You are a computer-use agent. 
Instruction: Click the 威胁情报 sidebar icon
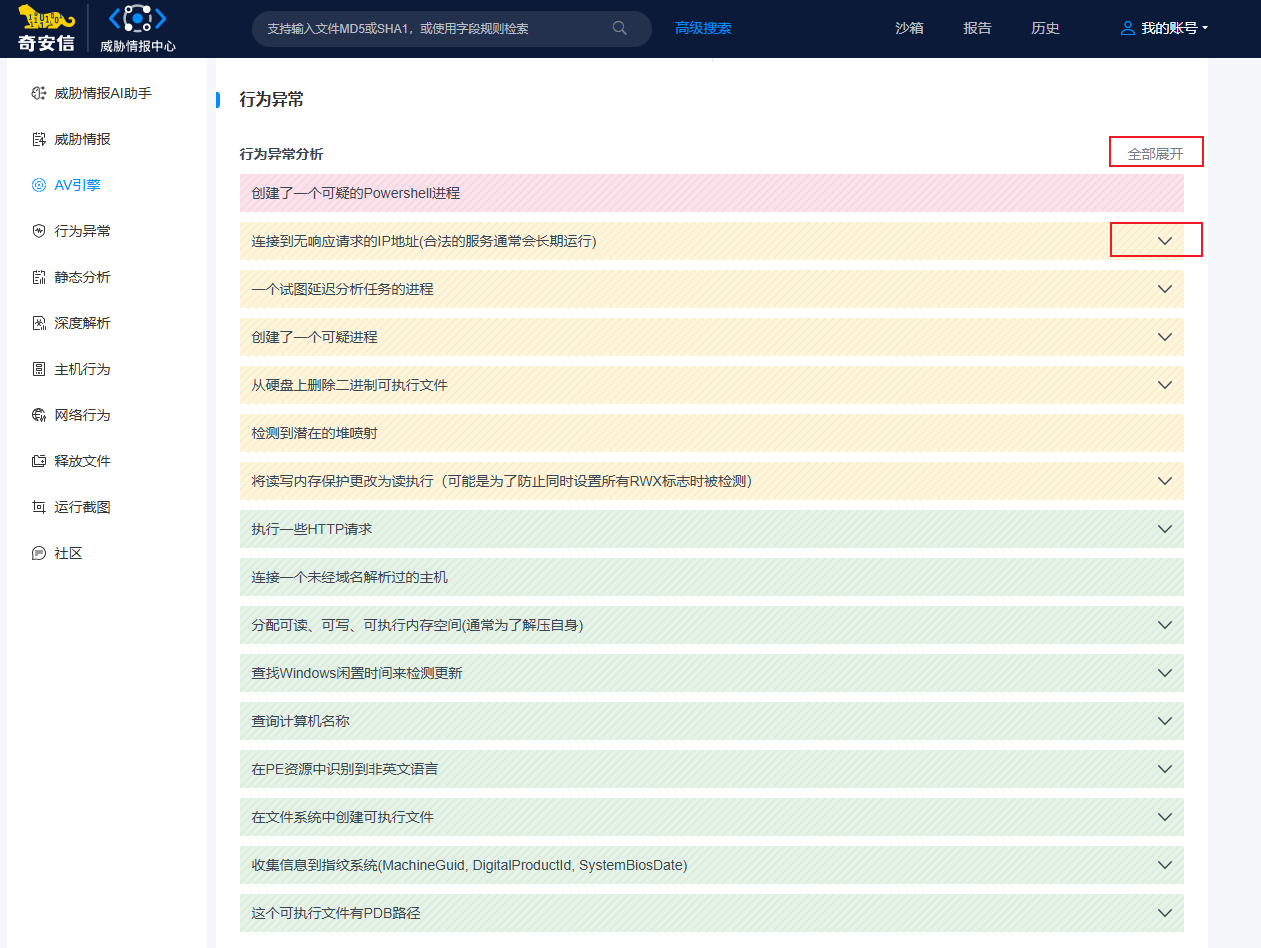coord(39,139)
